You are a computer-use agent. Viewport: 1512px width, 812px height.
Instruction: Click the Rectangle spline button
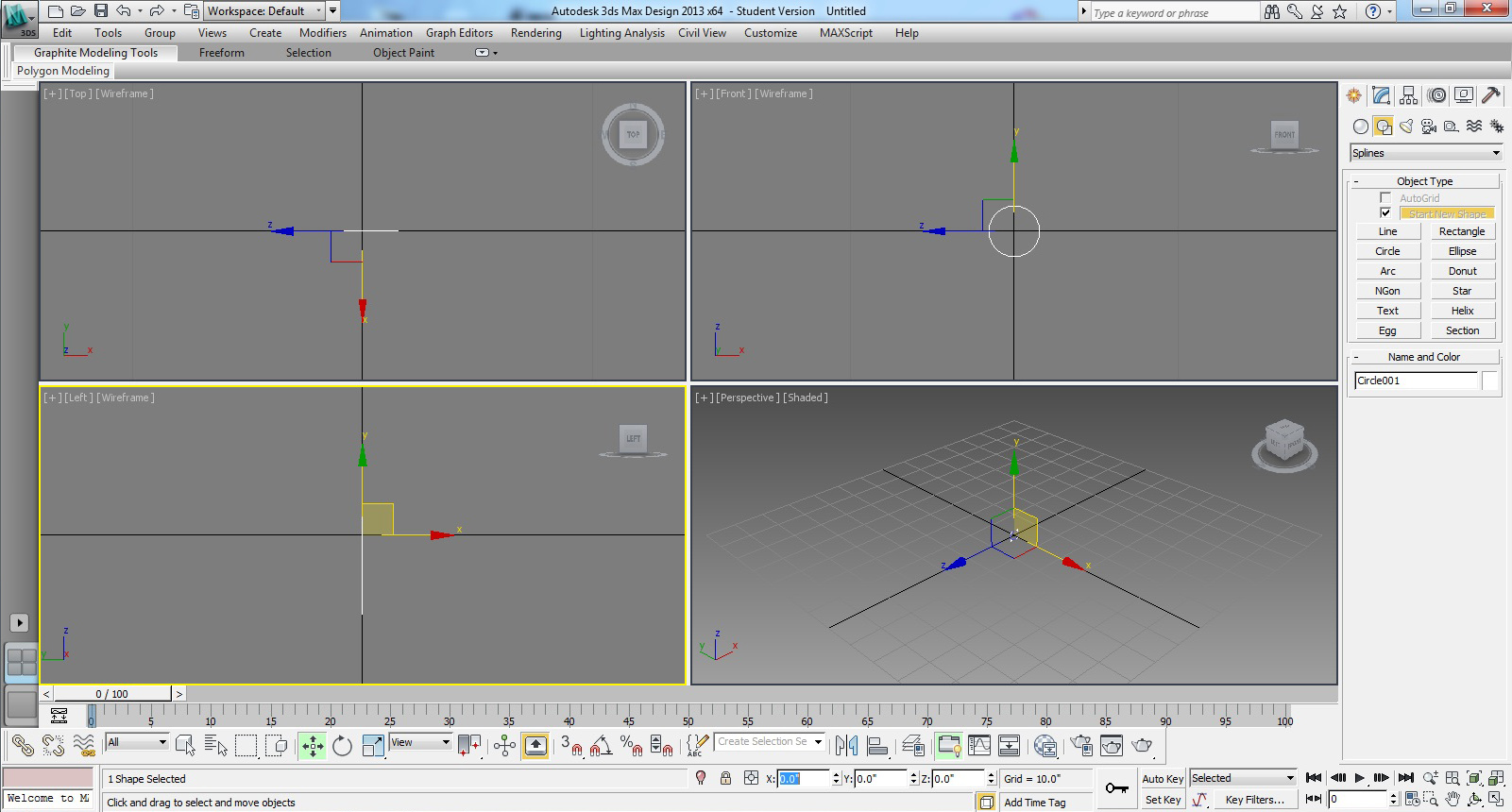tap(1462, 231)
